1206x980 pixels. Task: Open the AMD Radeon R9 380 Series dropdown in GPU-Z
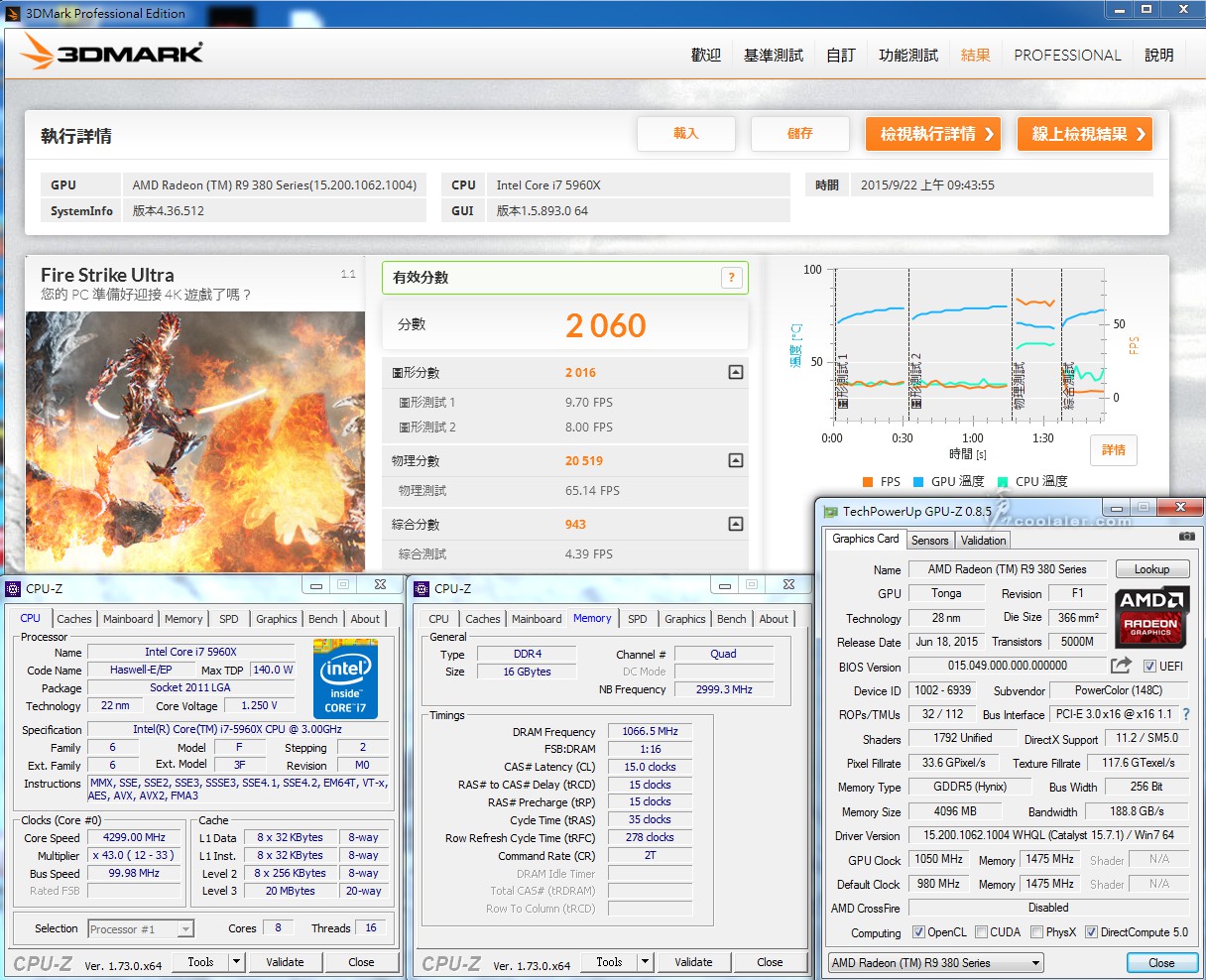935,963
